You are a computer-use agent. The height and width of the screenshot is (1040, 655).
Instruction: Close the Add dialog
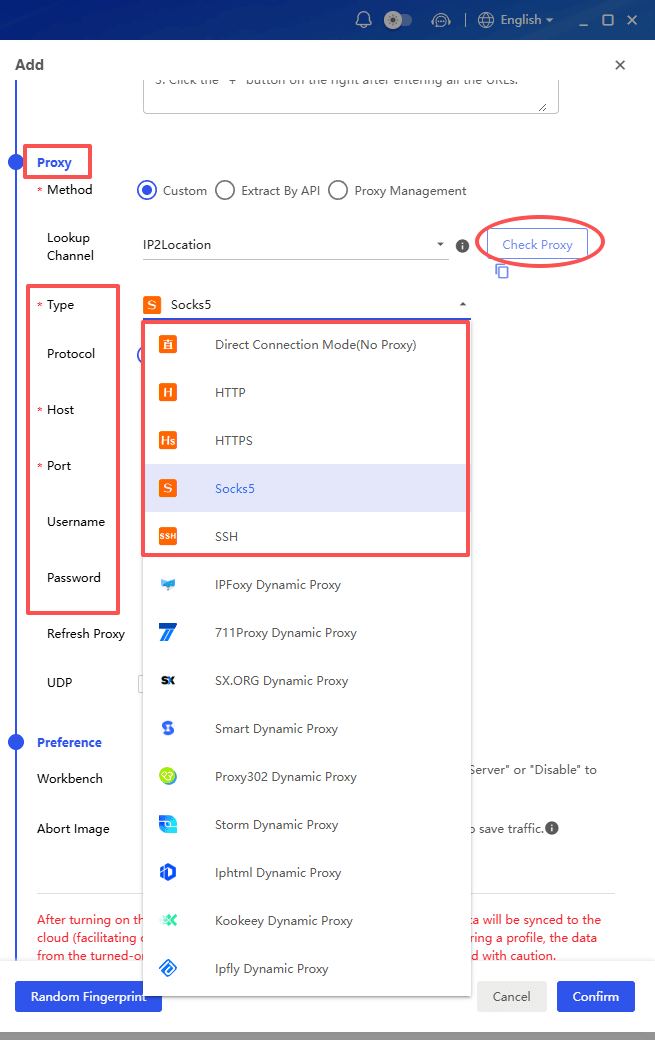click(x=620, y=65)
